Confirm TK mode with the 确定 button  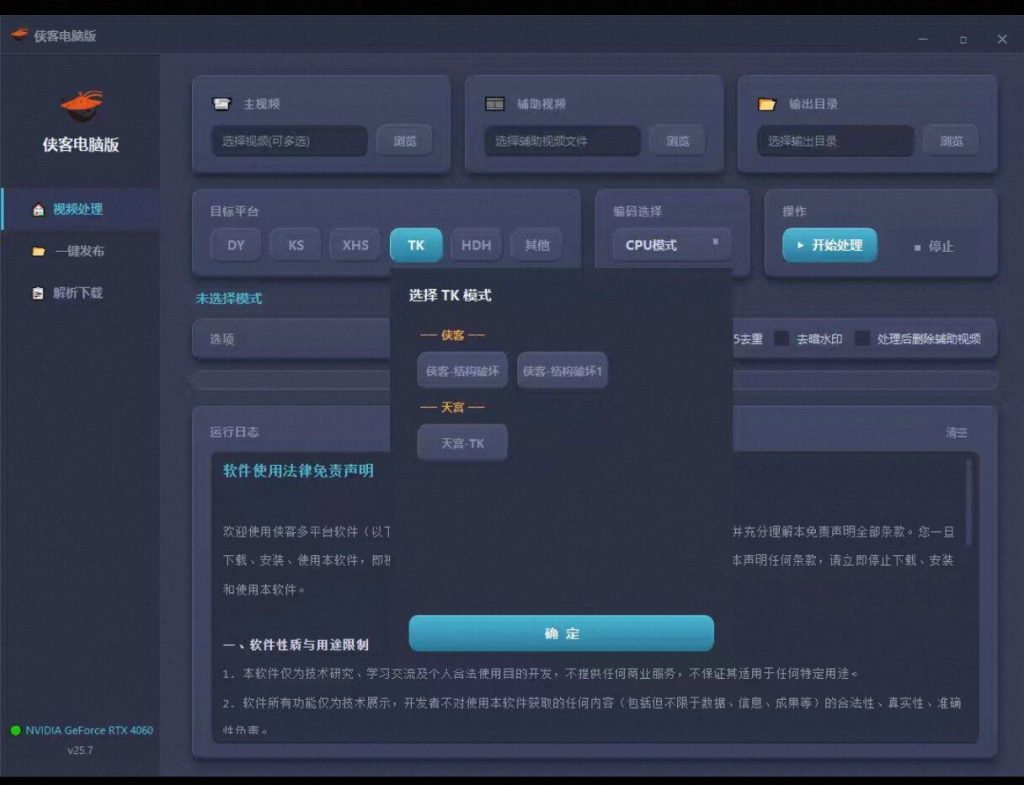click(x=561, y=633)
